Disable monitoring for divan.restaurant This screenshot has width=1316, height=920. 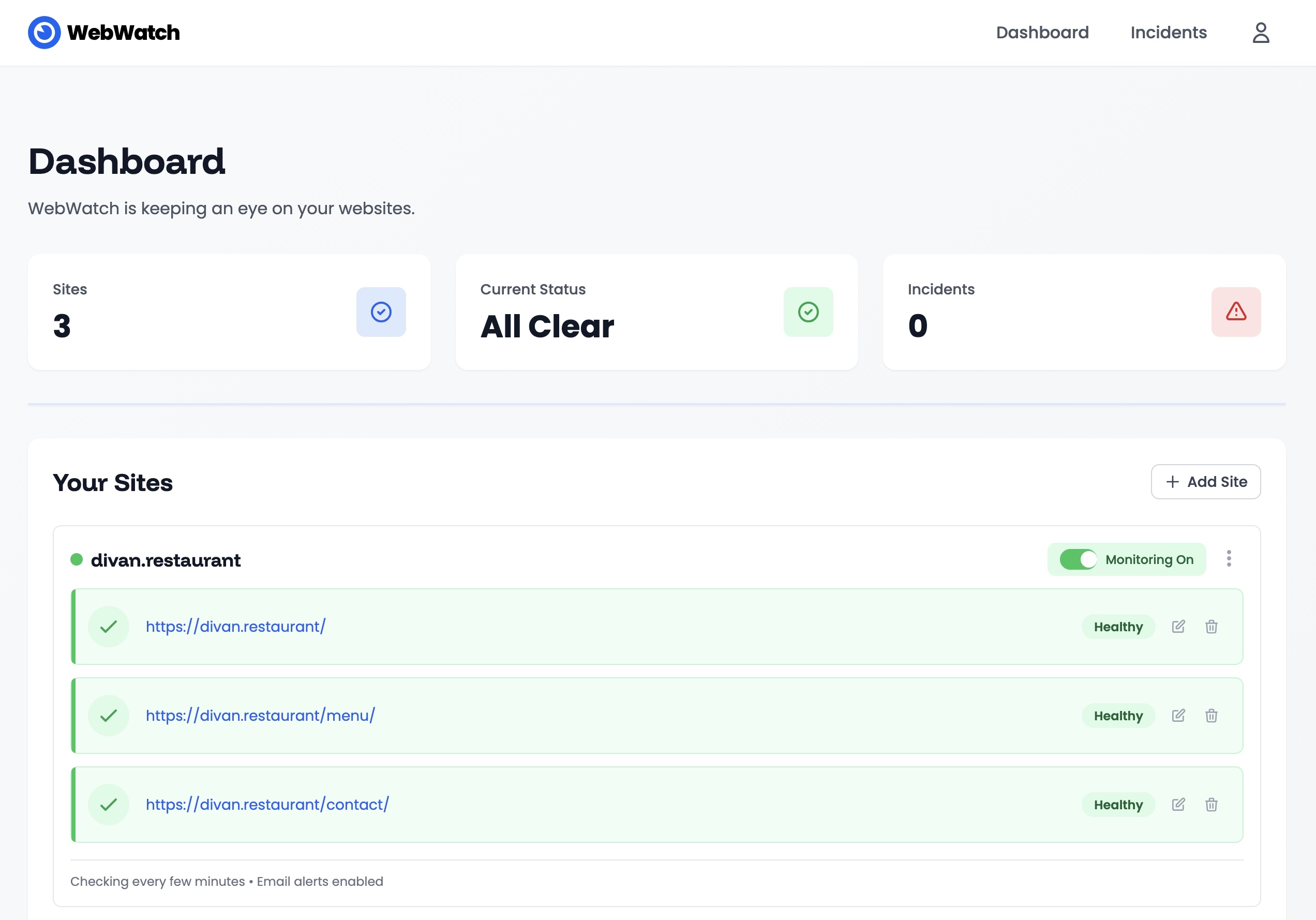click(1078, 559)
